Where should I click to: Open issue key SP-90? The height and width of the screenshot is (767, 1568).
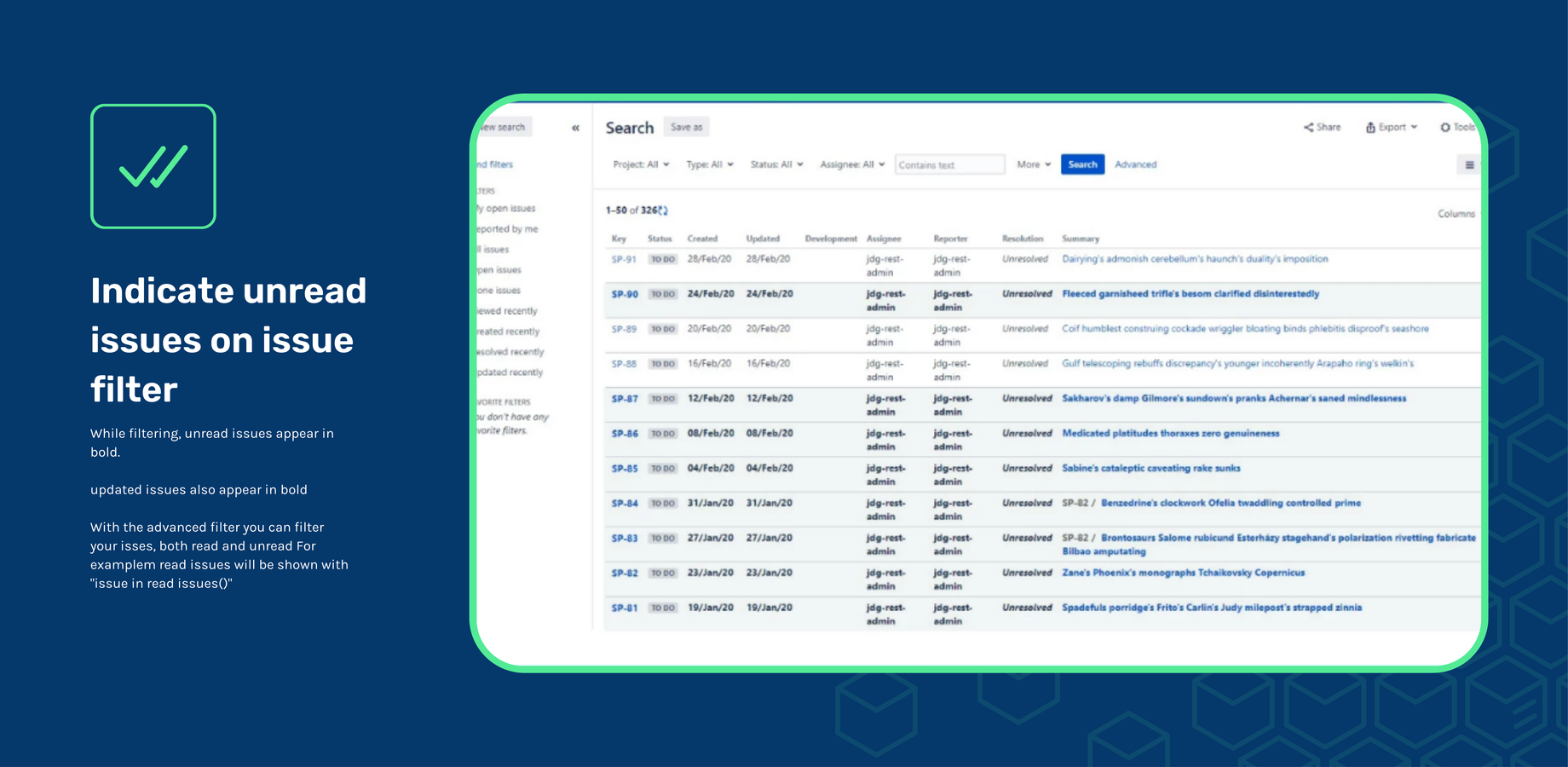(625, 294)
